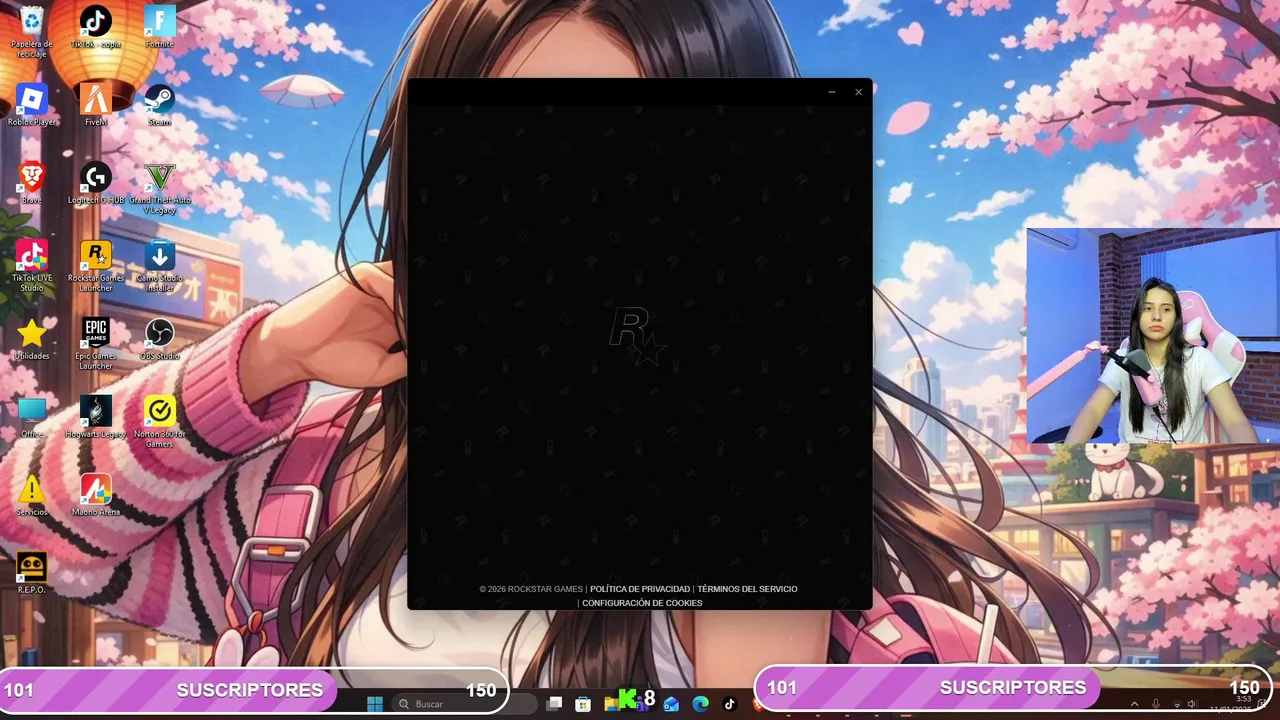Open Task View on the taskbar
1280x720 pixels.
554,704
